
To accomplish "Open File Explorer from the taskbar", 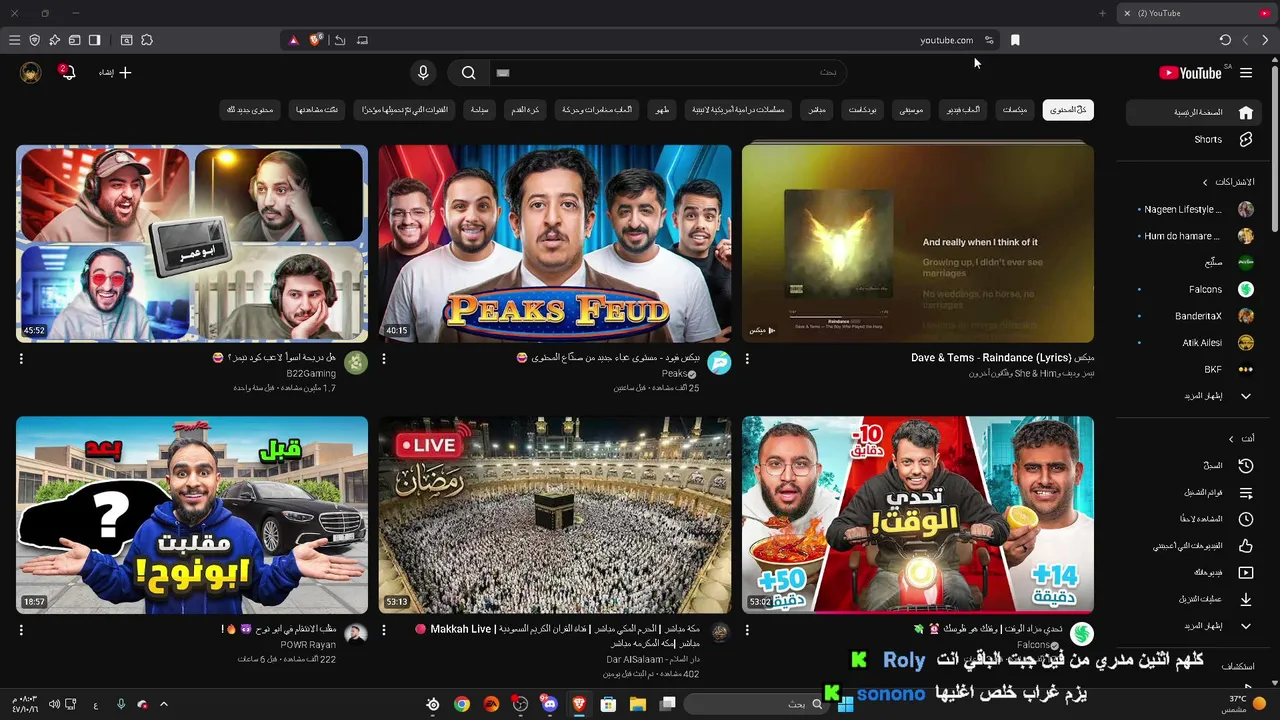I will (637, 704).
